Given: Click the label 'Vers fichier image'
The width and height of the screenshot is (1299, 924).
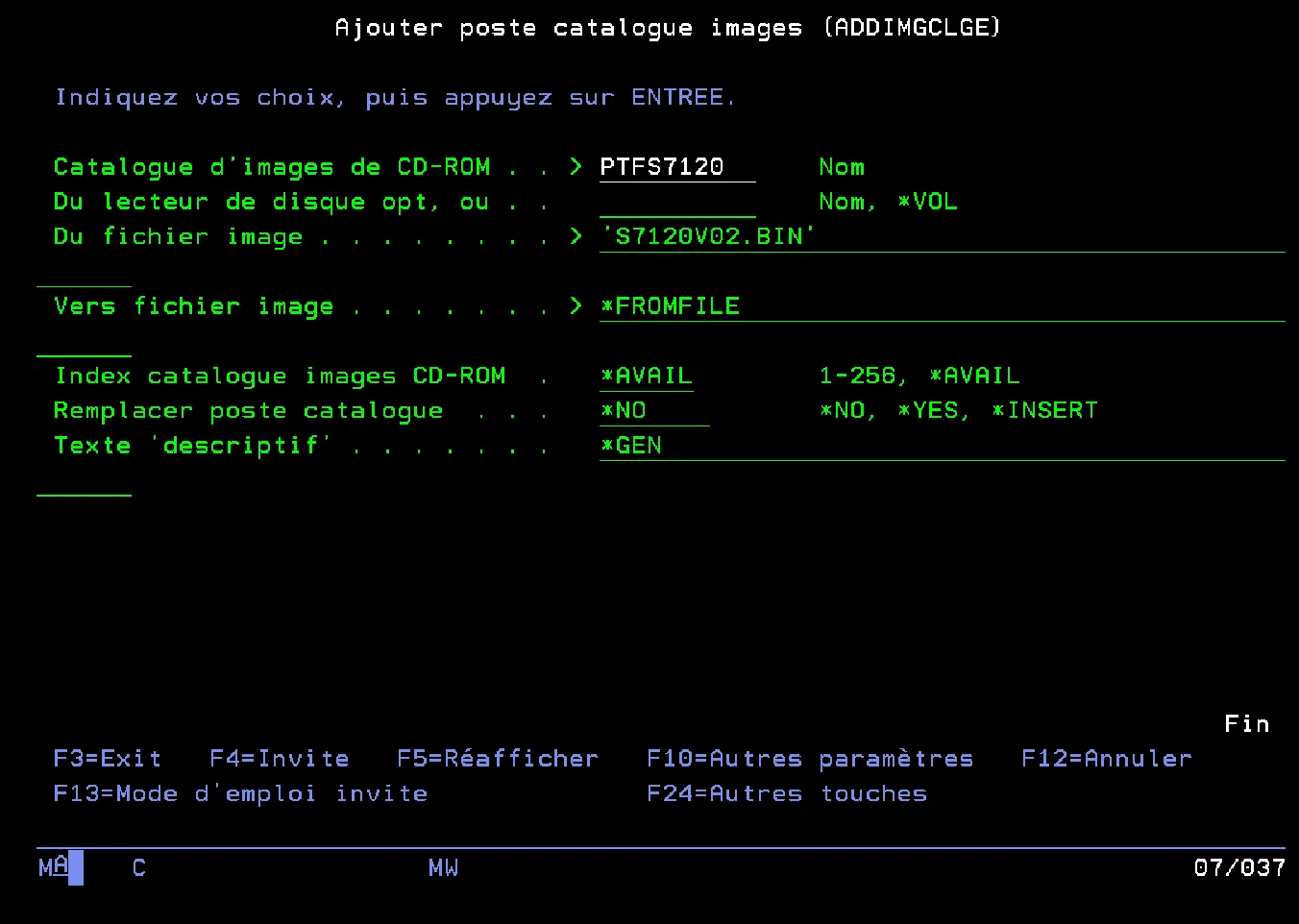Looking at the screenshot, I should 194,306.
